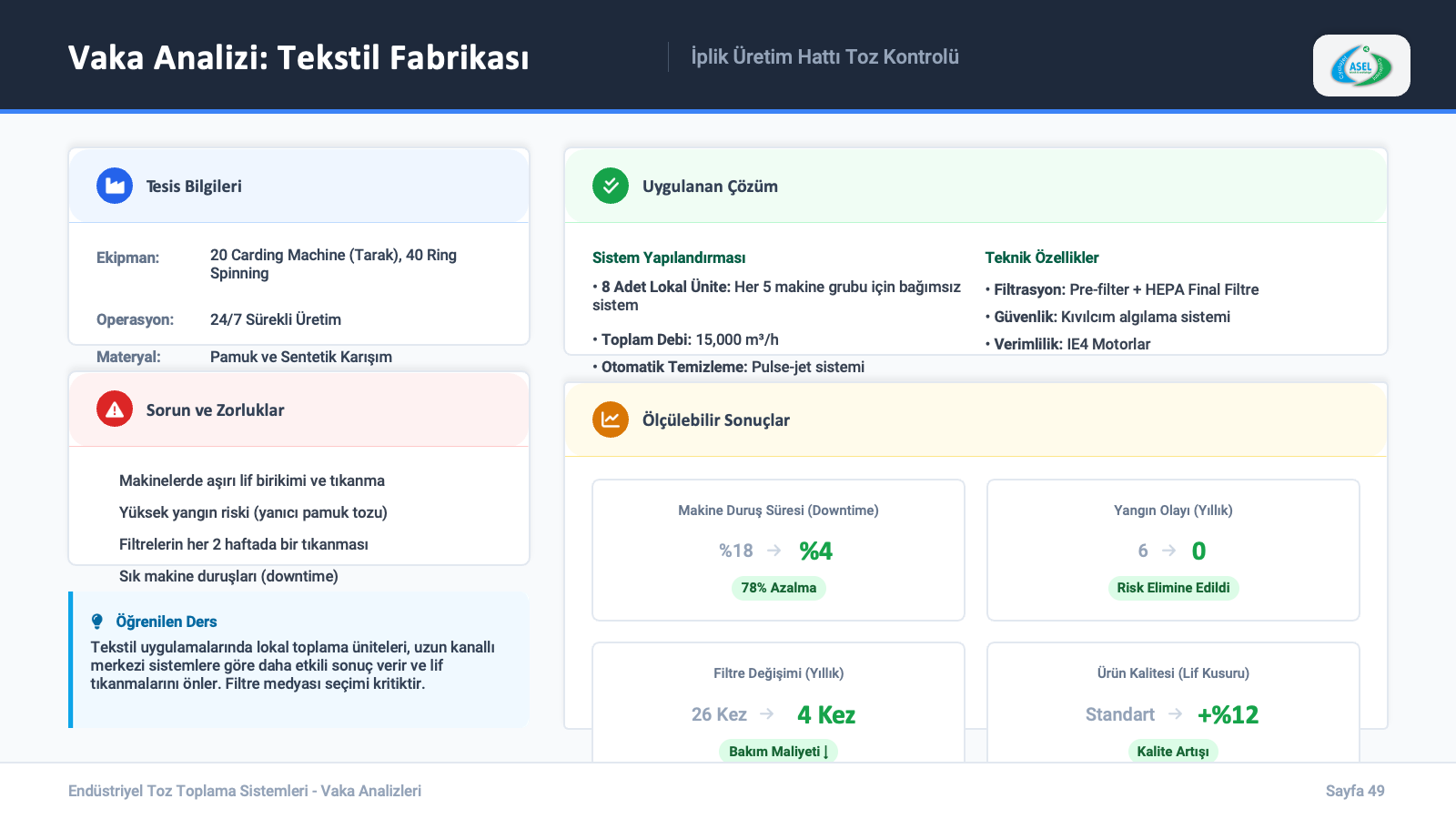Click the lightbulb icon beside Öğrenilen Ders
Image resolution: width=1456 pixels, height=819 pixels.
pyautogui.click(x=97, y=622)
